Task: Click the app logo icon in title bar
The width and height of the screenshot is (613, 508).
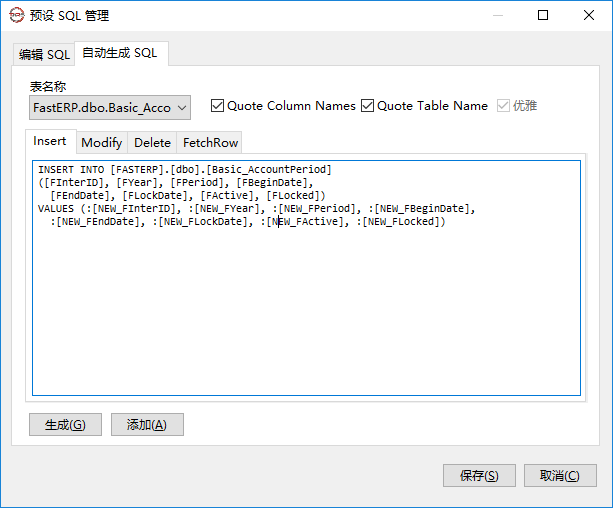Action: pos(16,15)
